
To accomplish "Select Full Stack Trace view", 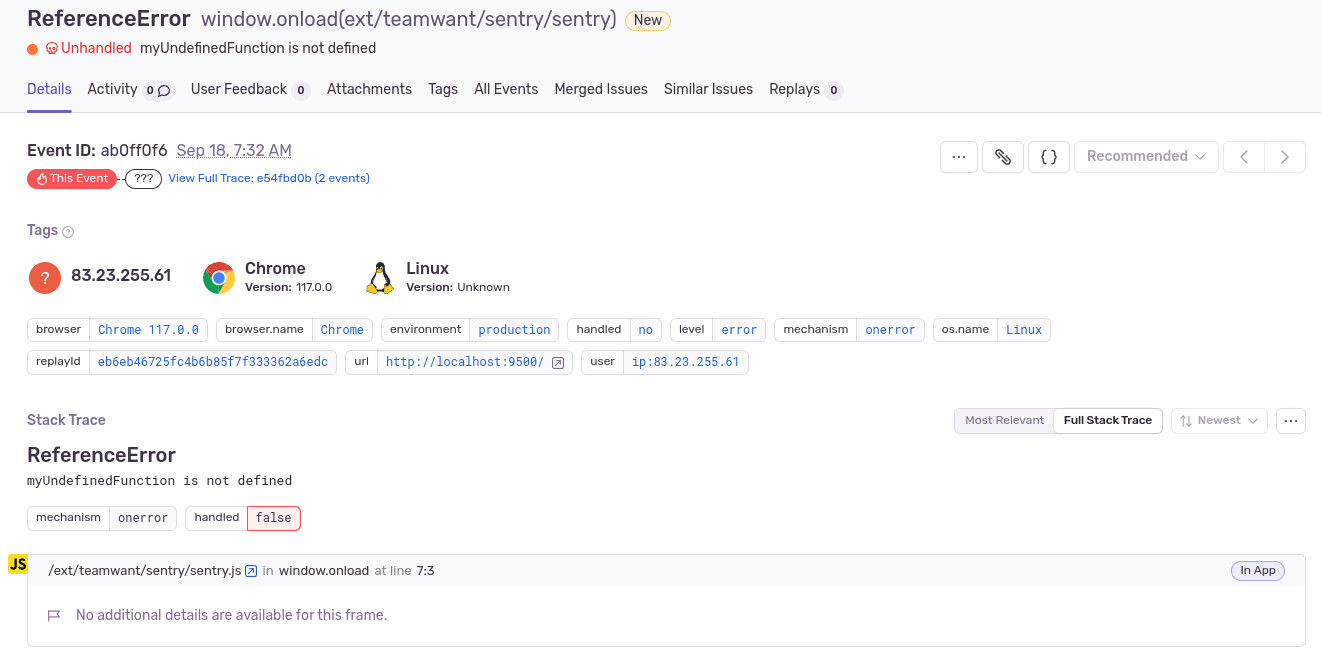I will [x=1107, y=421].
